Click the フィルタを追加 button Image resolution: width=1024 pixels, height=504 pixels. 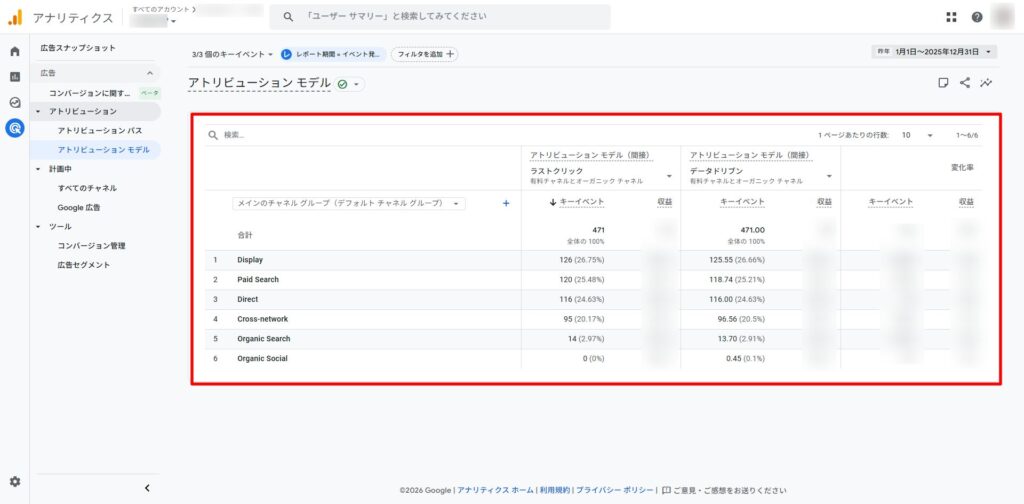pyautogui.click(x=425, y=54)
